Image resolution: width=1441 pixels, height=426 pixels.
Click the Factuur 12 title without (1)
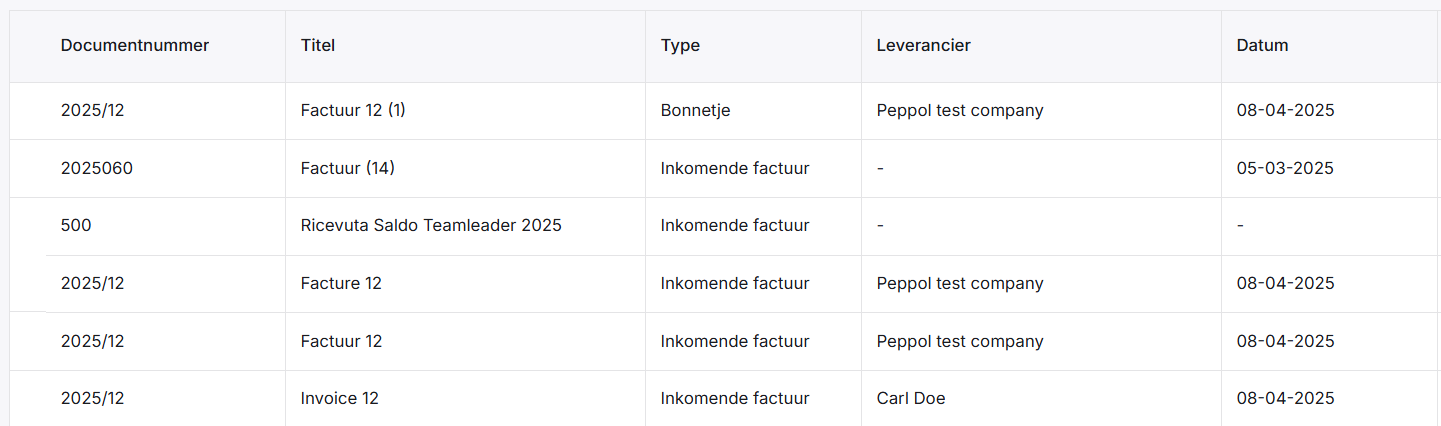[341, 341]
